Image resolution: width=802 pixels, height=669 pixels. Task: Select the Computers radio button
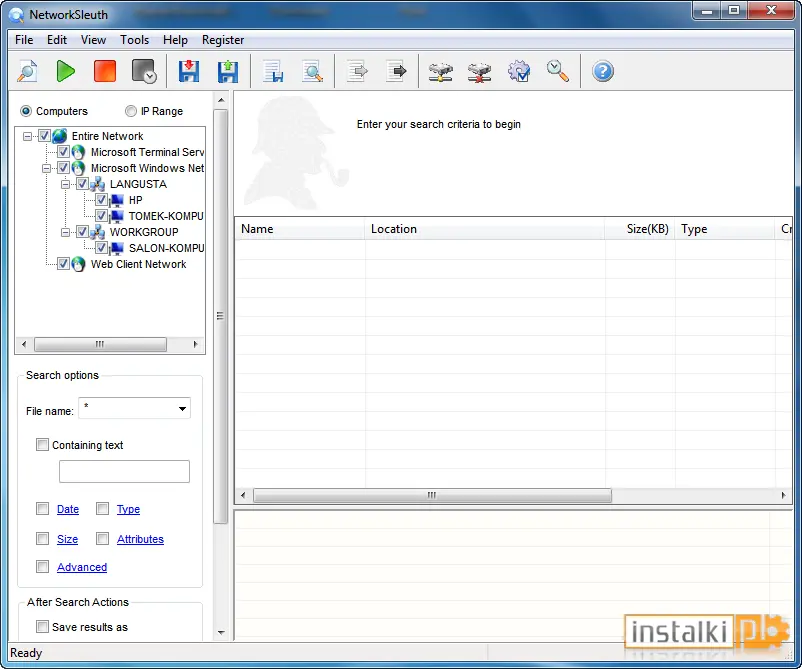(26, 111)
